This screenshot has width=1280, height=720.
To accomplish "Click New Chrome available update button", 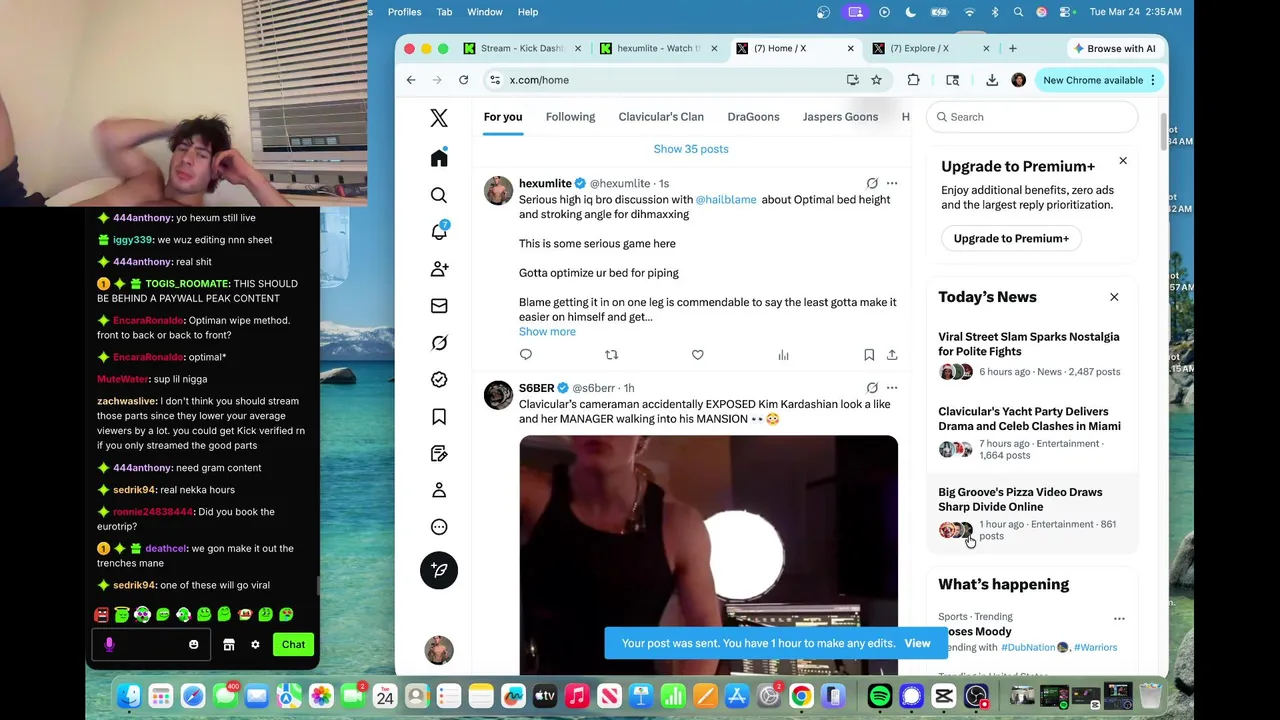I will pos(1099,80).
